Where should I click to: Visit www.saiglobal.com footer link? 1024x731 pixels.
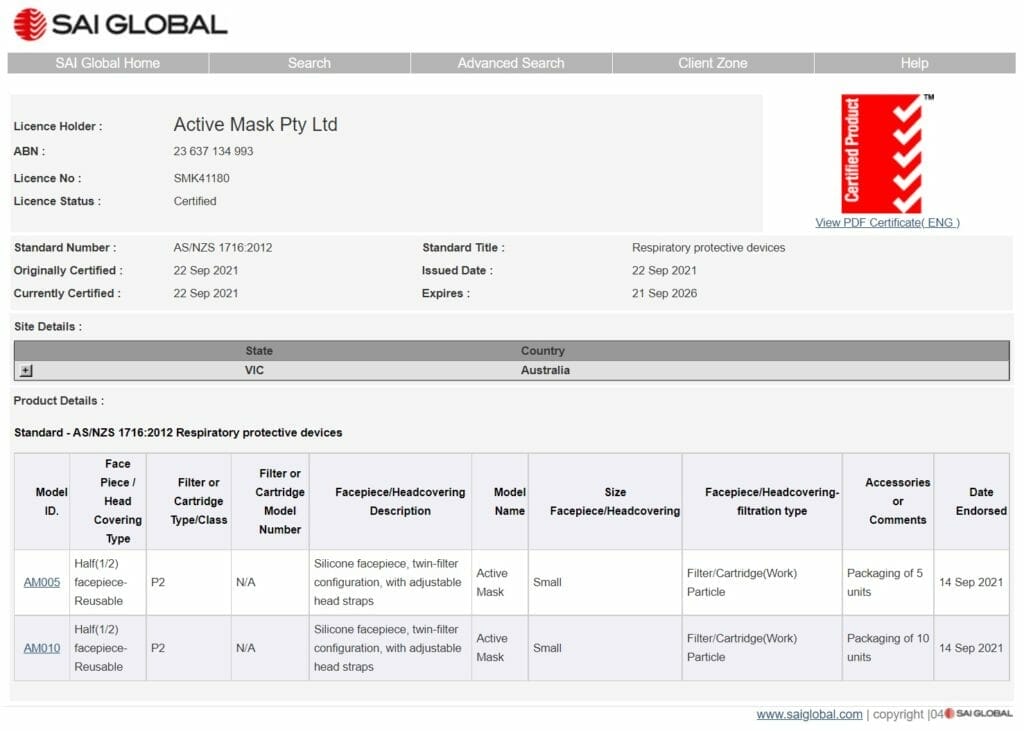809,714
